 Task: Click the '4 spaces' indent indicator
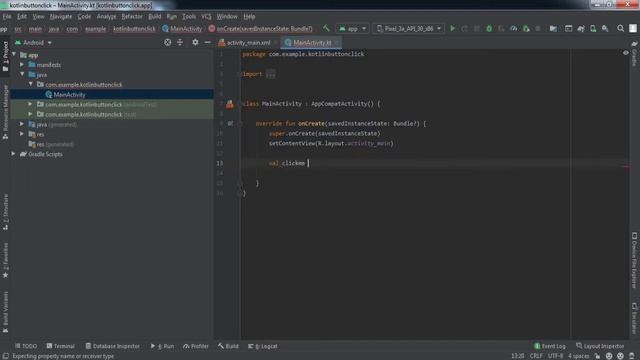579,356
